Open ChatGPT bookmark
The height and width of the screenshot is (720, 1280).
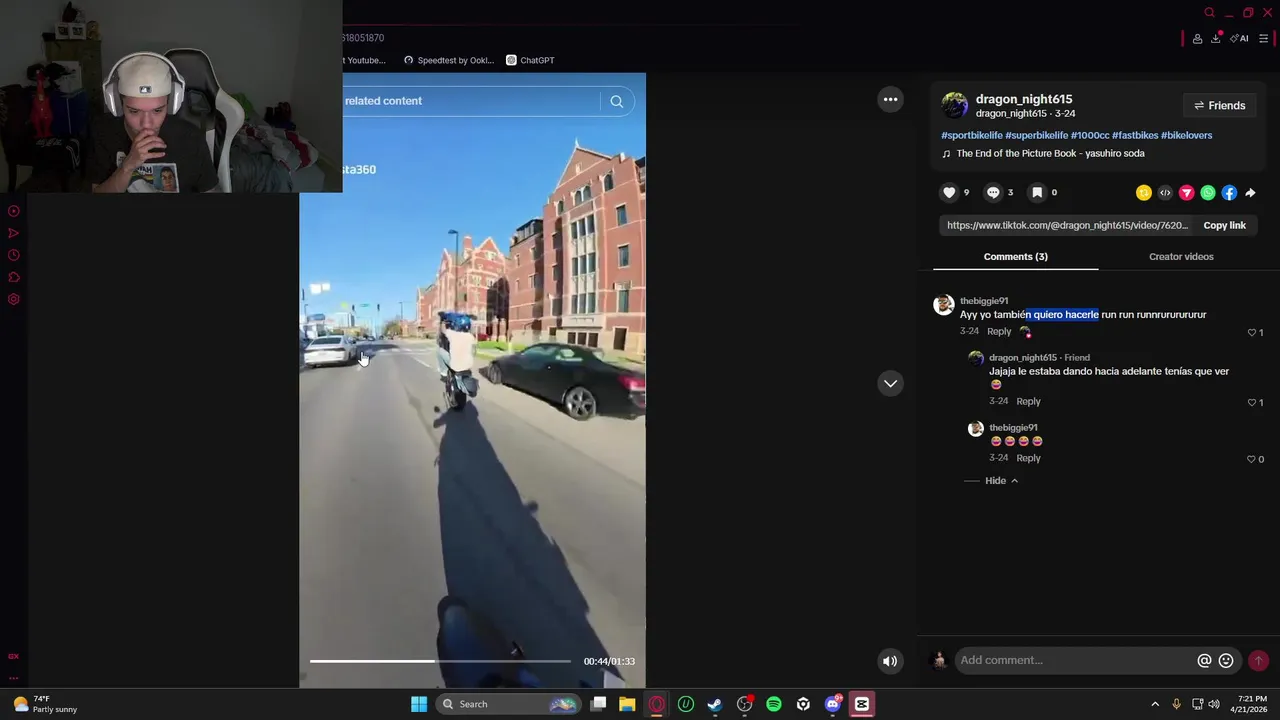pos(530,60)
